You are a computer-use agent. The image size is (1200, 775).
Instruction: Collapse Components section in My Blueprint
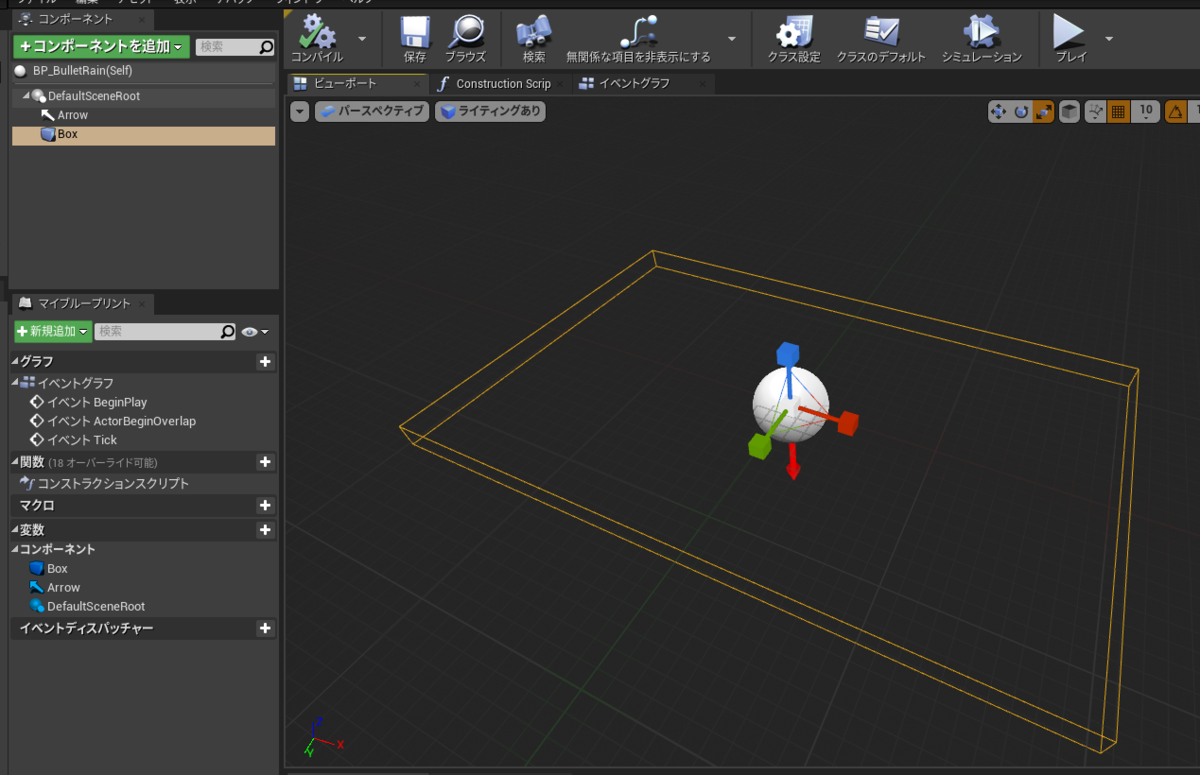pyautogui.click(x=15, y=549)
